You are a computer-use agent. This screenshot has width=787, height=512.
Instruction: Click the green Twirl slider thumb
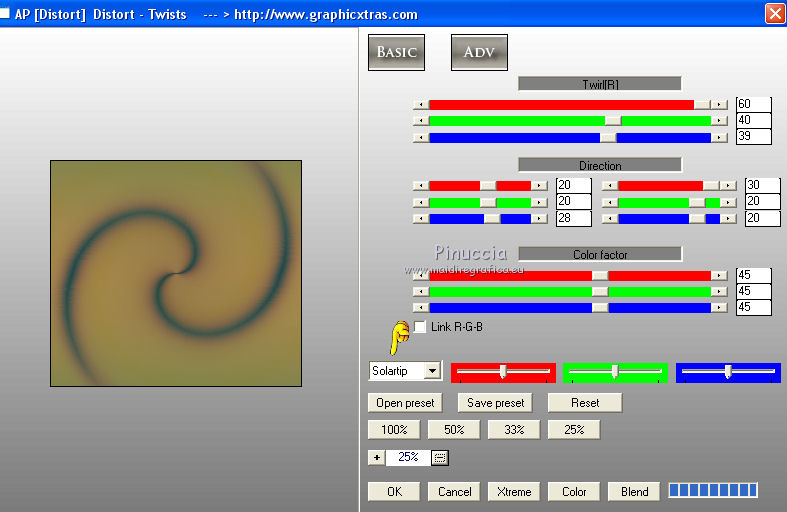click(x=613, y=120)
